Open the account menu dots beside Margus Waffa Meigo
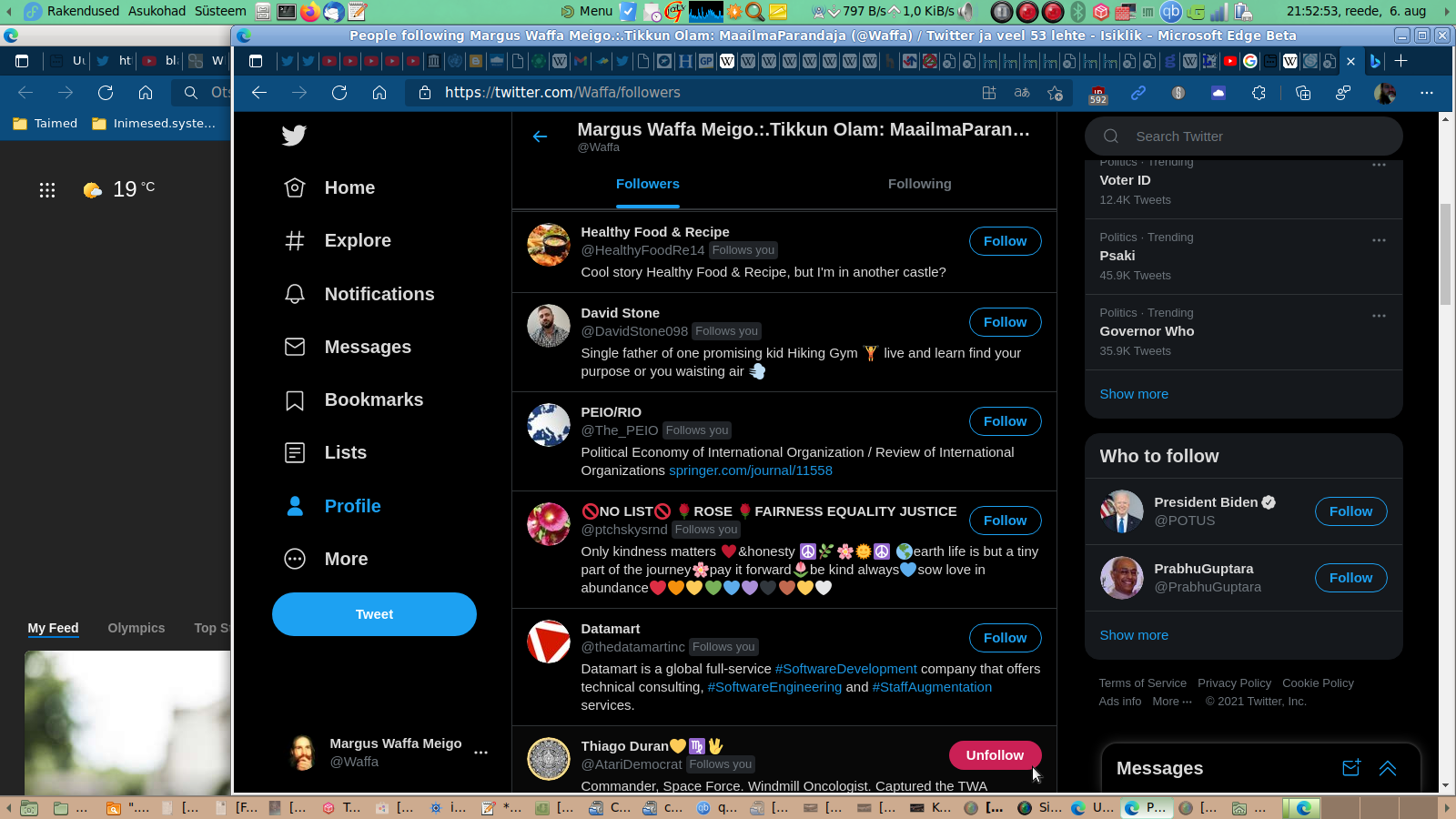Image resolution: width=1456 pixels, height=819 pixels. tap(480, 753)
